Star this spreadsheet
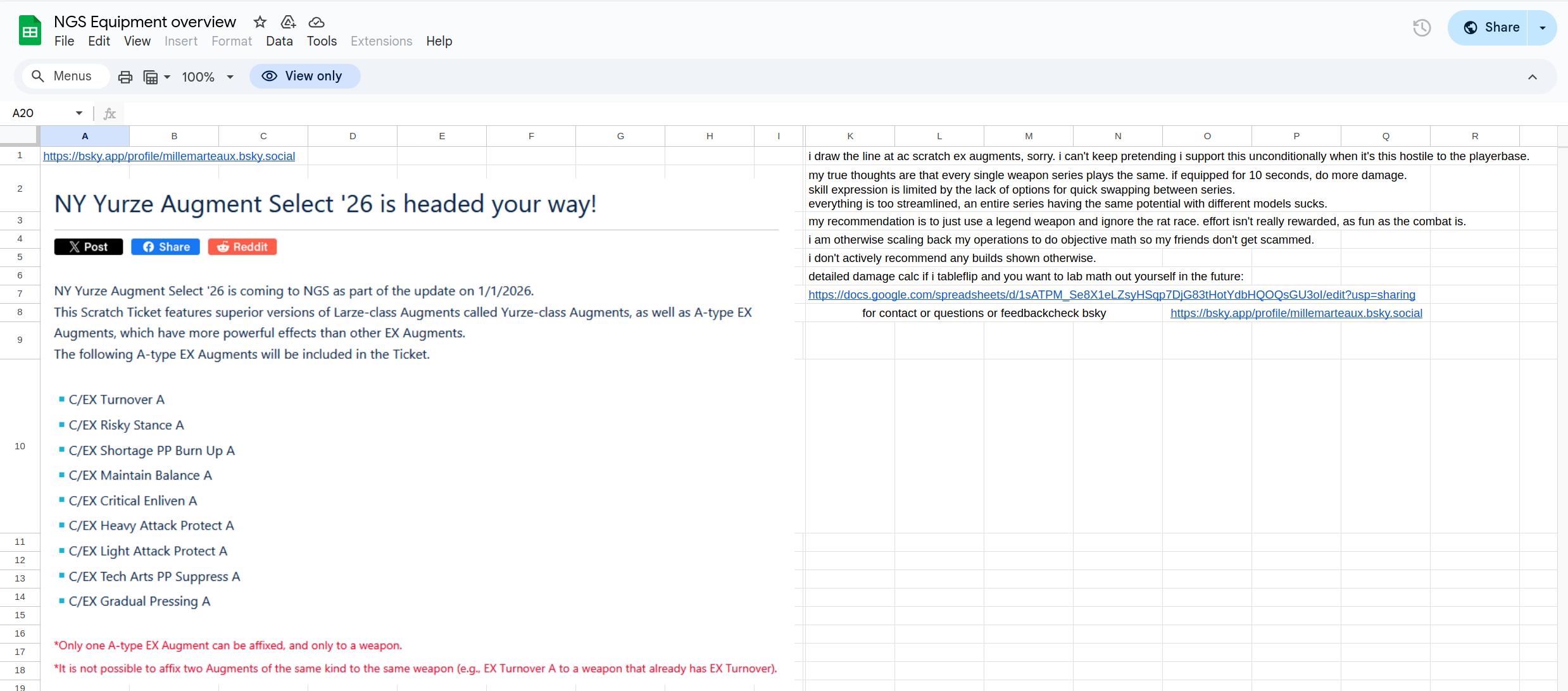Viewport: 1568px width, 691px height. (260, 22)
